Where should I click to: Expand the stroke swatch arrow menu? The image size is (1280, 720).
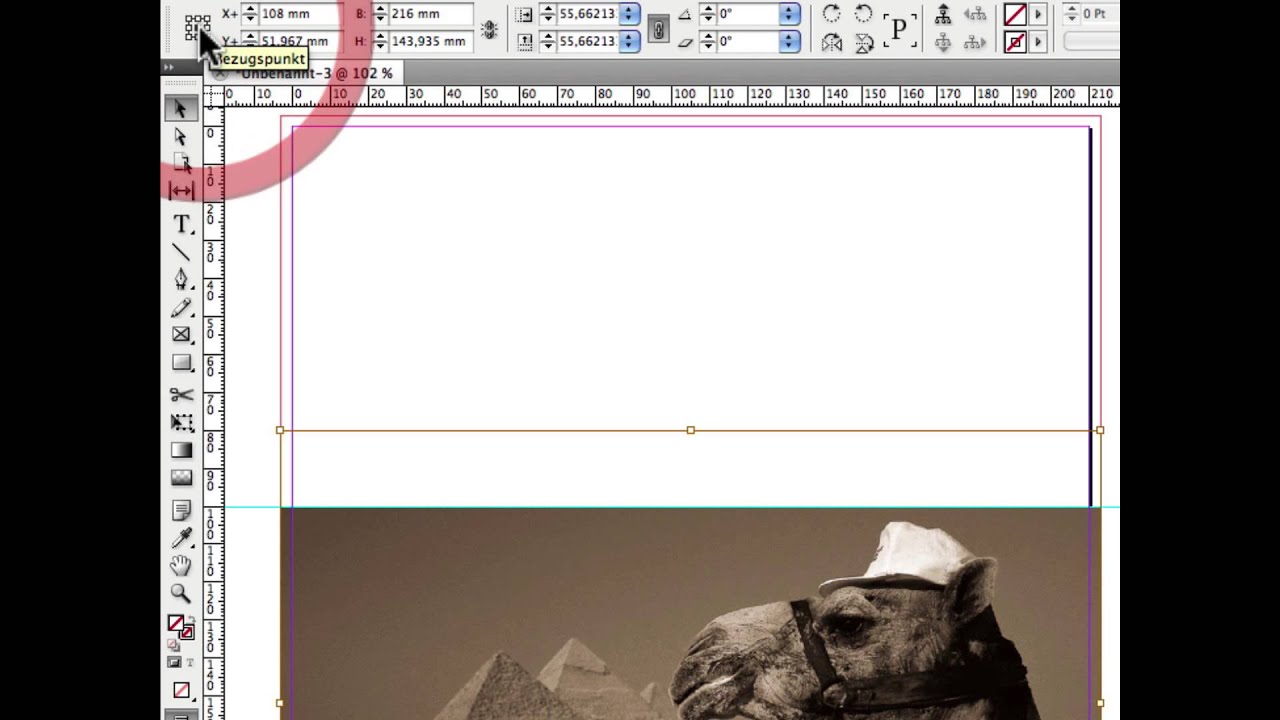tap(1038, 42)
